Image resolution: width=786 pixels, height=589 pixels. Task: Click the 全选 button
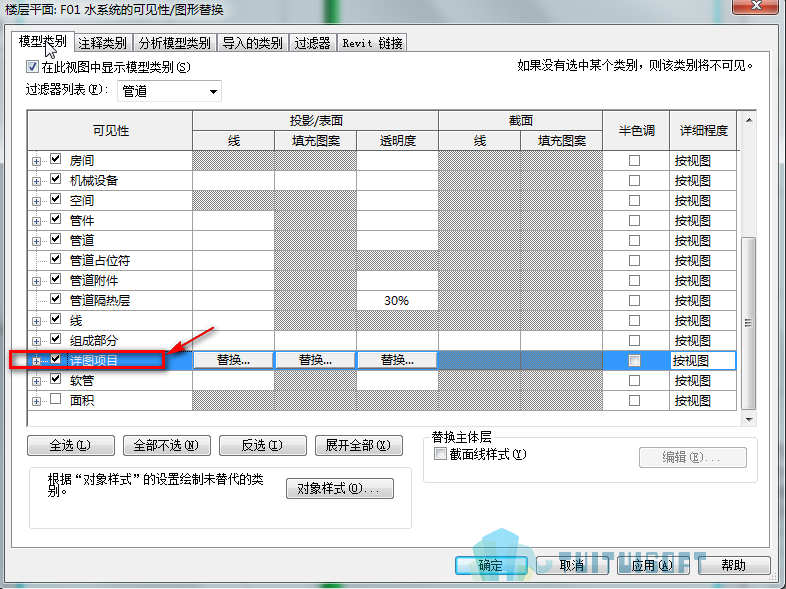click(71, 445)
